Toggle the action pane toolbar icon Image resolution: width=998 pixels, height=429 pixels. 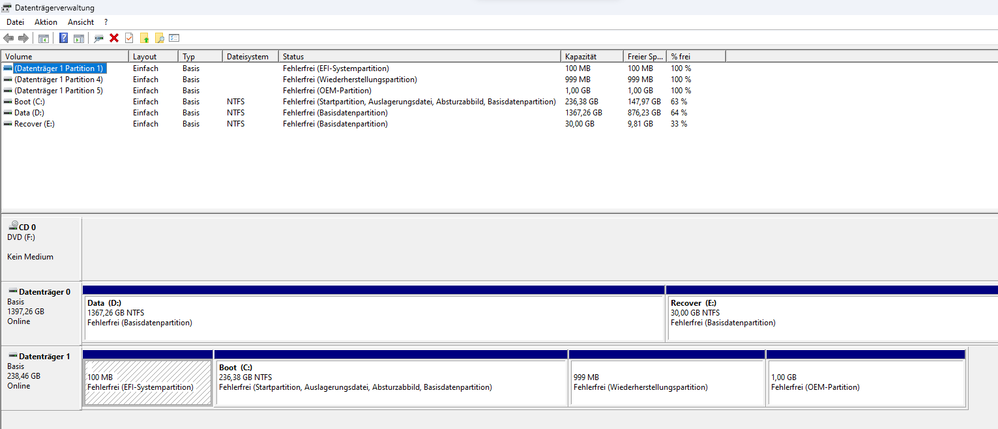[x=79, y=38]
